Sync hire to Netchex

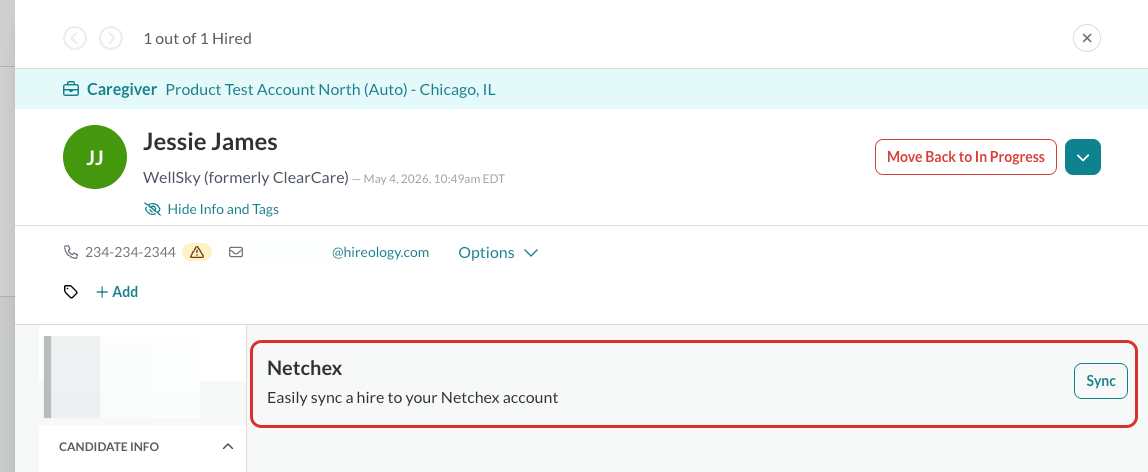(x=1100, y=381)
